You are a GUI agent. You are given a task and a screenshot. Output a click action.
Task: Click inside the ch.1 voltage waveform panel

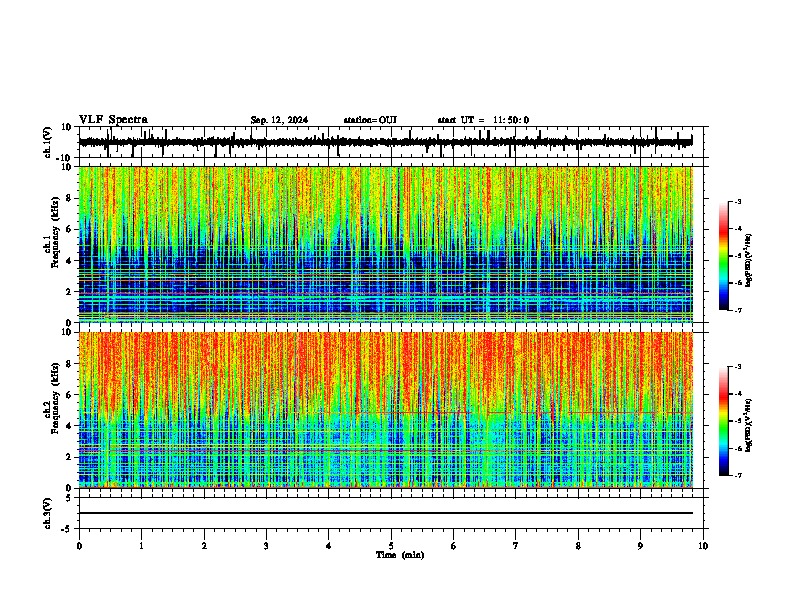(393, 142)
